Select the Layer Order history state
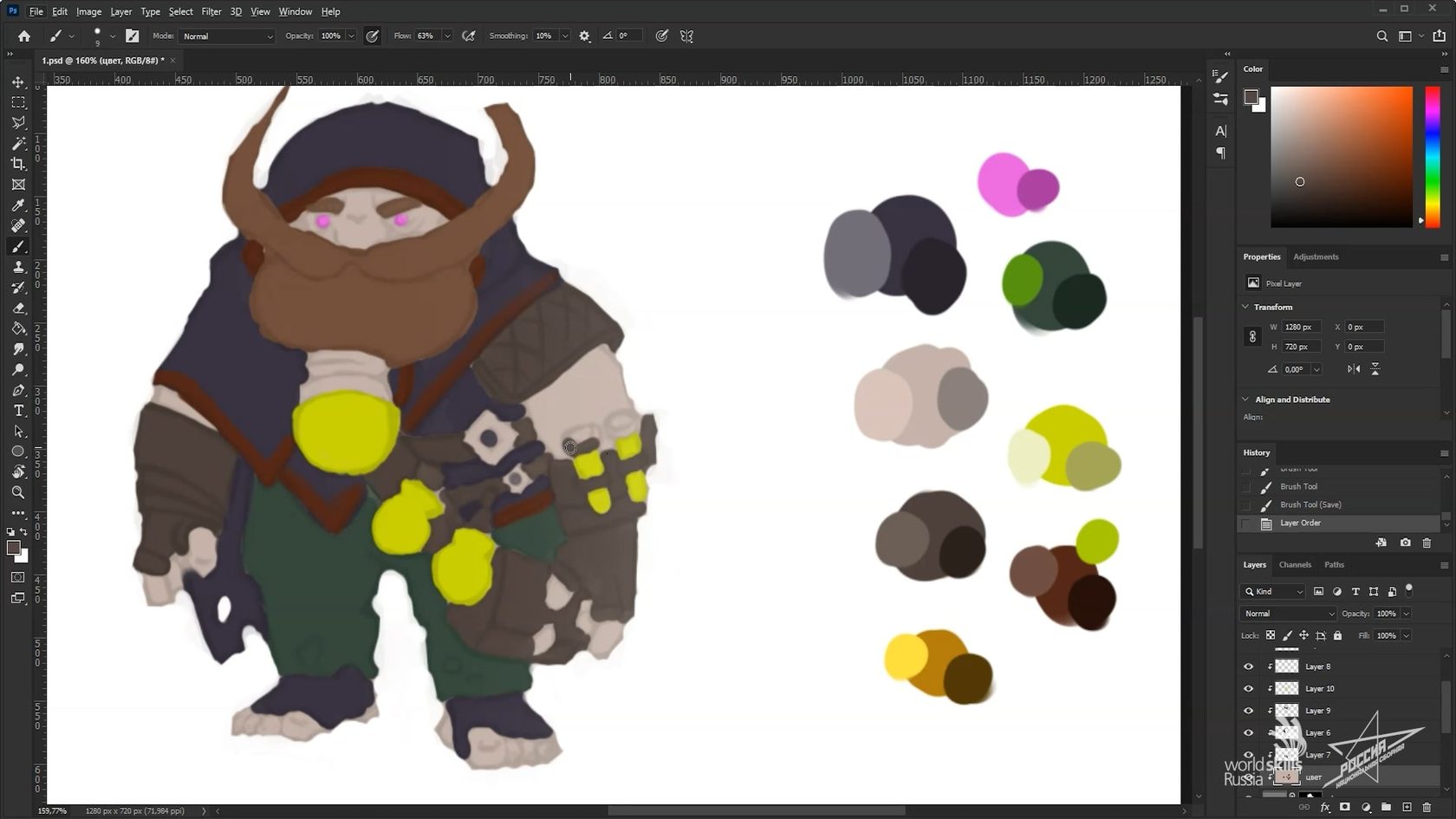The height and width of the screenshot is (819, 1456). 1338,523
